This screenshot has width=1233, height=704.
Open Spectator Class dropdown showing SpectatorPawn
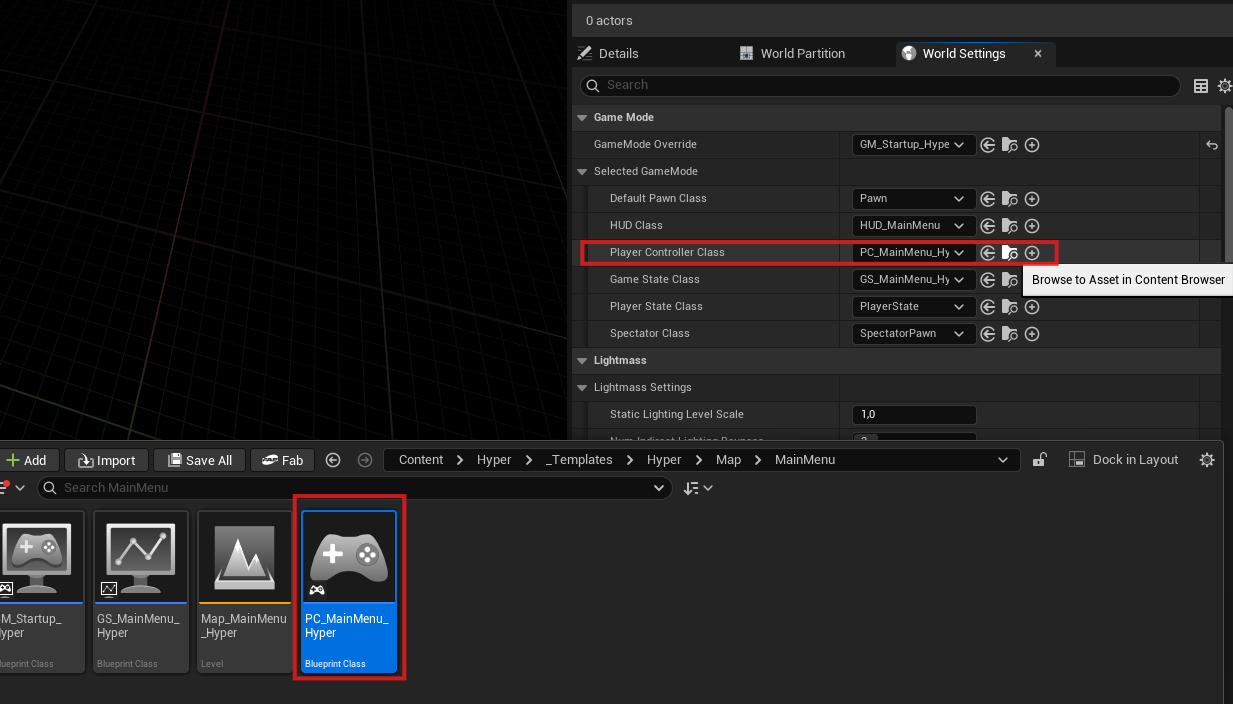(914, 334)
